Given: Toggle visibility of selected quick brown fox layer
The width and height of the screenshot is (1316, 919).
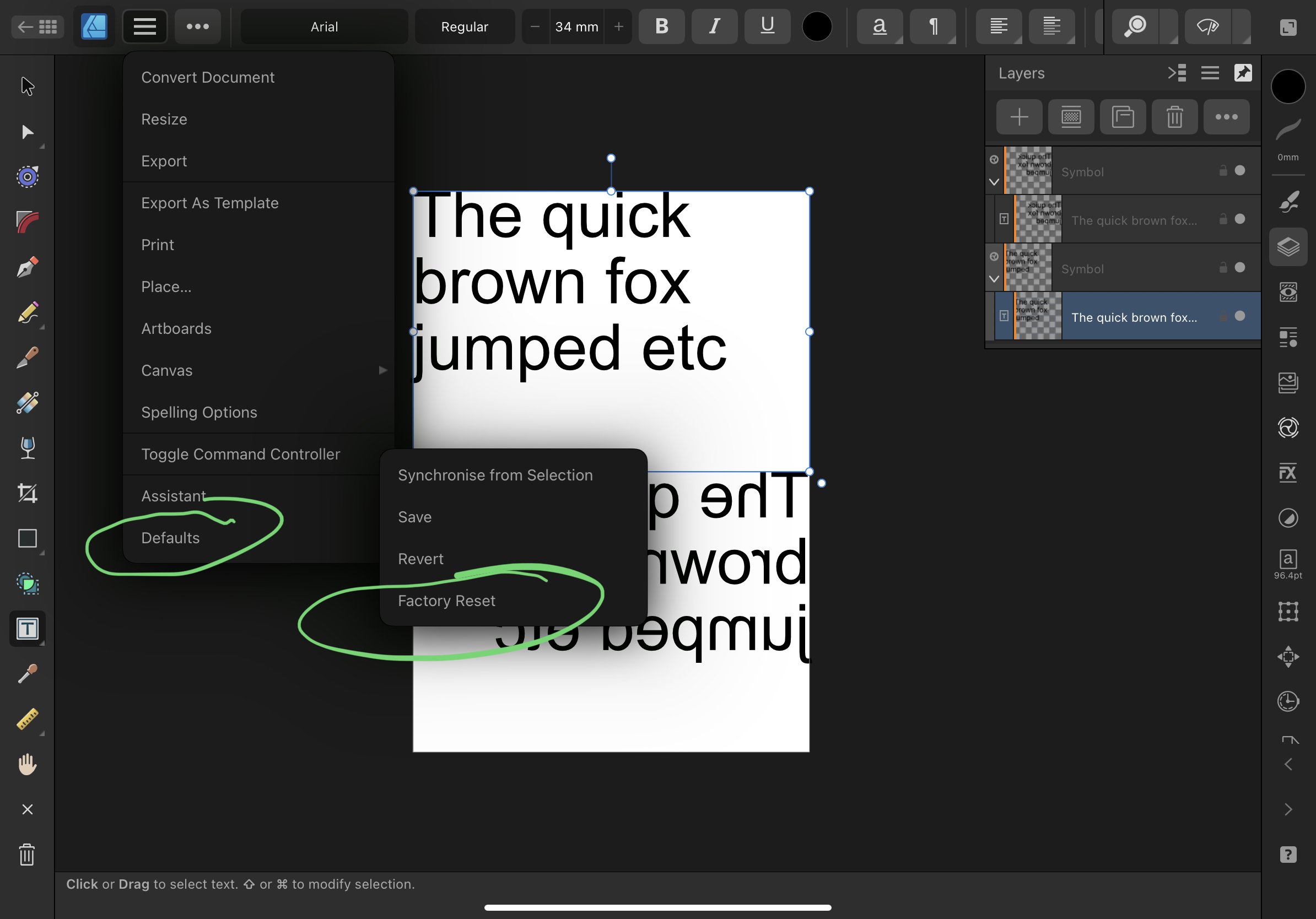Looking at the screenshot, I should 1240,316.
